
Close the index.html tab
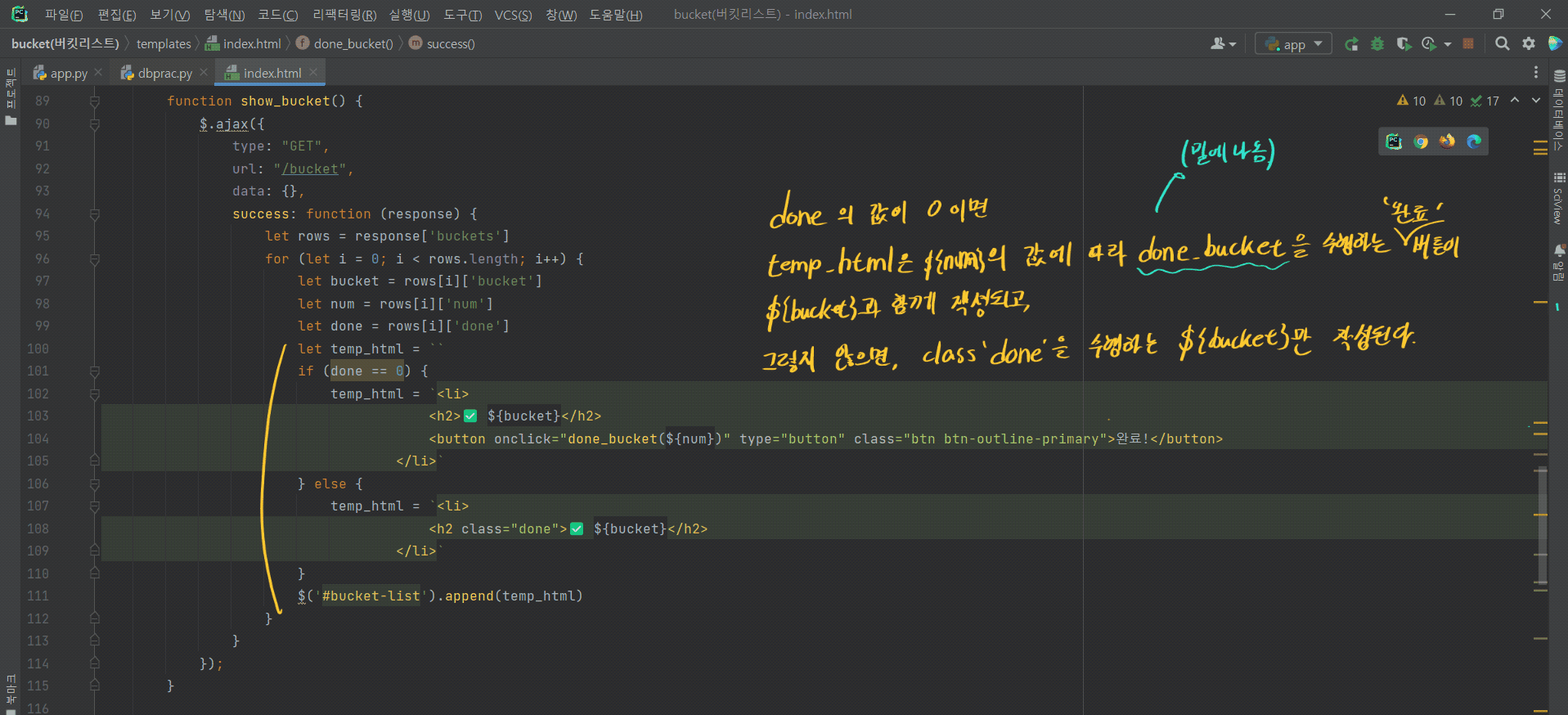tap(313, 72)
